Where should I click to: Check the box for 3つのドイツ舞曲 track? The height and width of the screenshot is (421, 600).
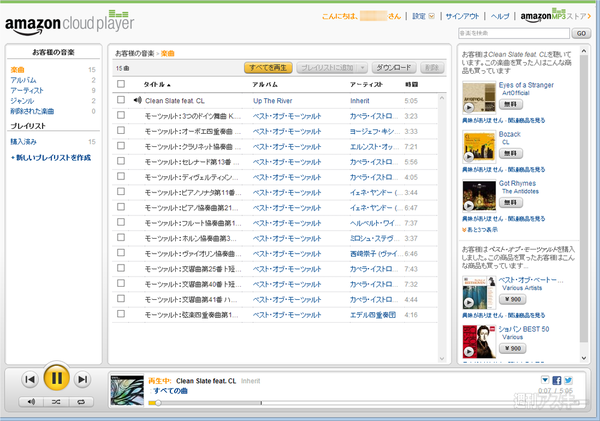tap(121, 115)
